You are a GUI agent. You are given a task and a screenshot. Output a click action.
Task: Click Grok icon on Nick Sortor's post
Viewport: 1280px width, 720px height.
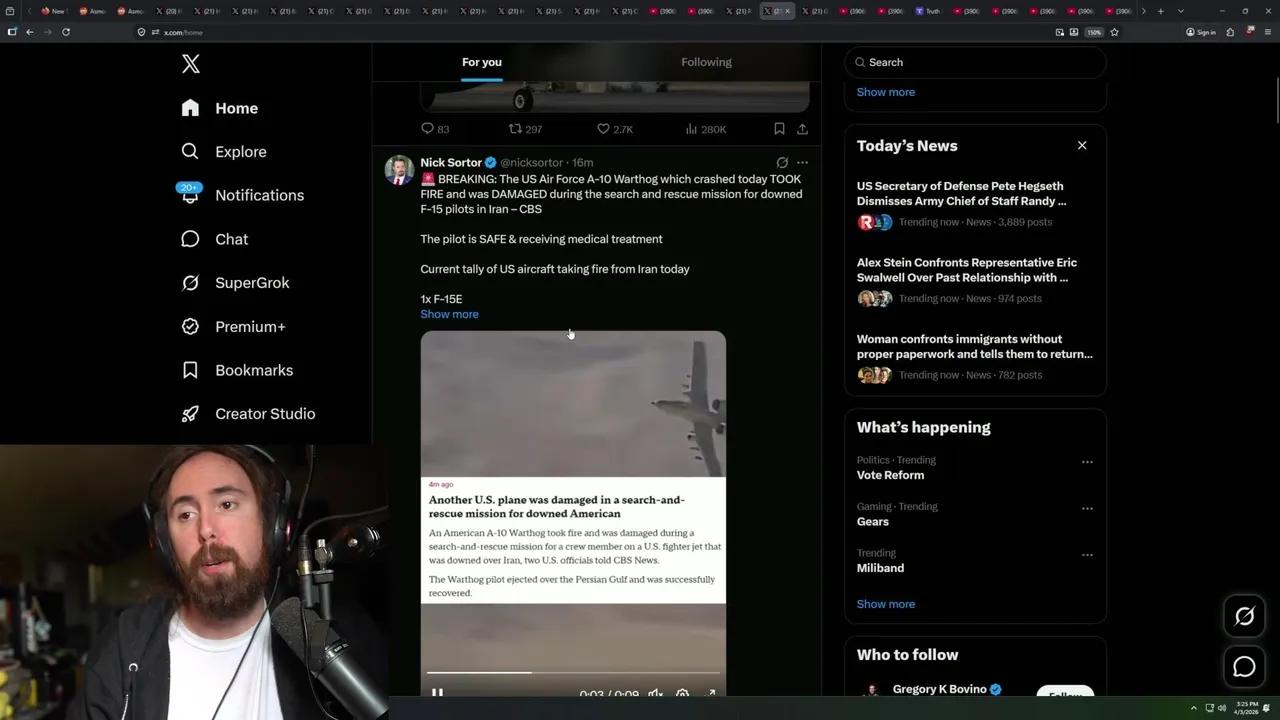(x=782, y=162)
